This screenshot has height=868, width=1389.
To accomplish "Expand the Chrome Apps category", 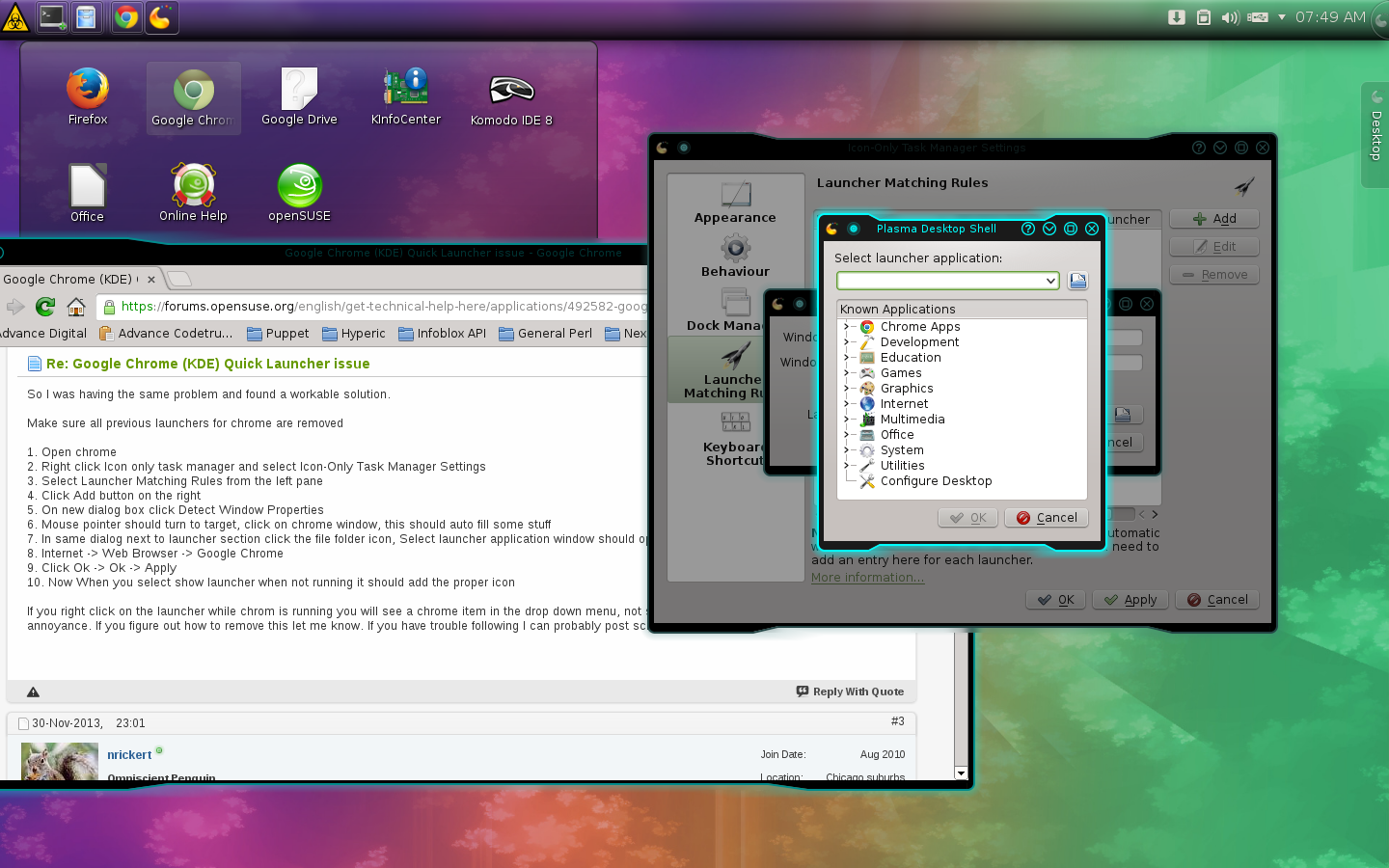I will [847, 327].
